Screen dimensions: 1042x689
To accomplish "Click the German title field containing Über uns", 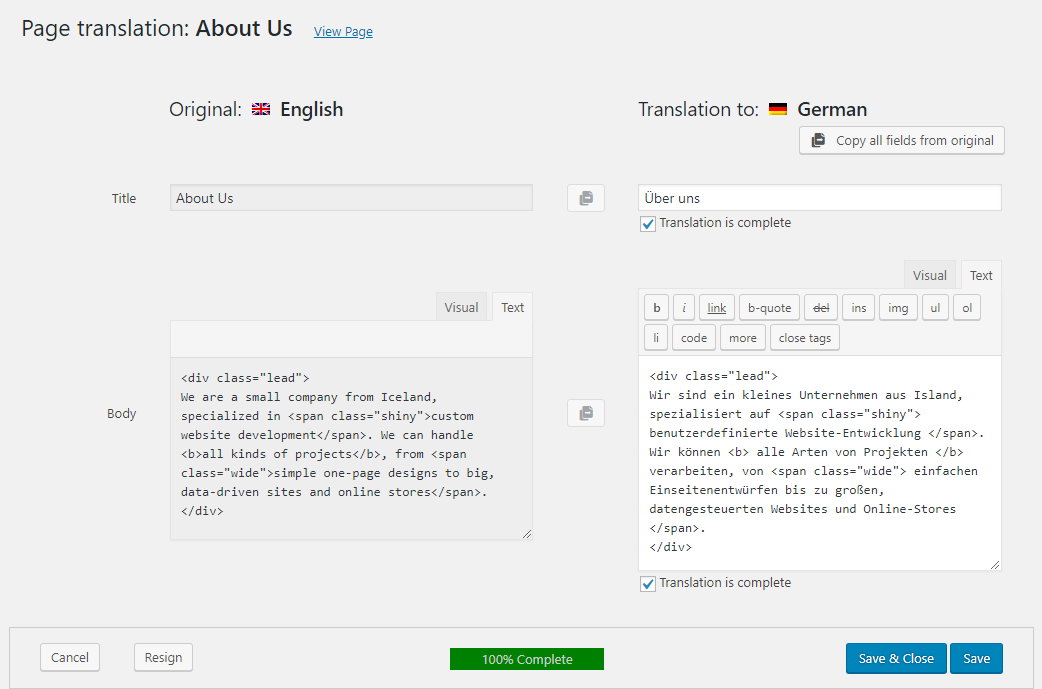I will [820, 197].
